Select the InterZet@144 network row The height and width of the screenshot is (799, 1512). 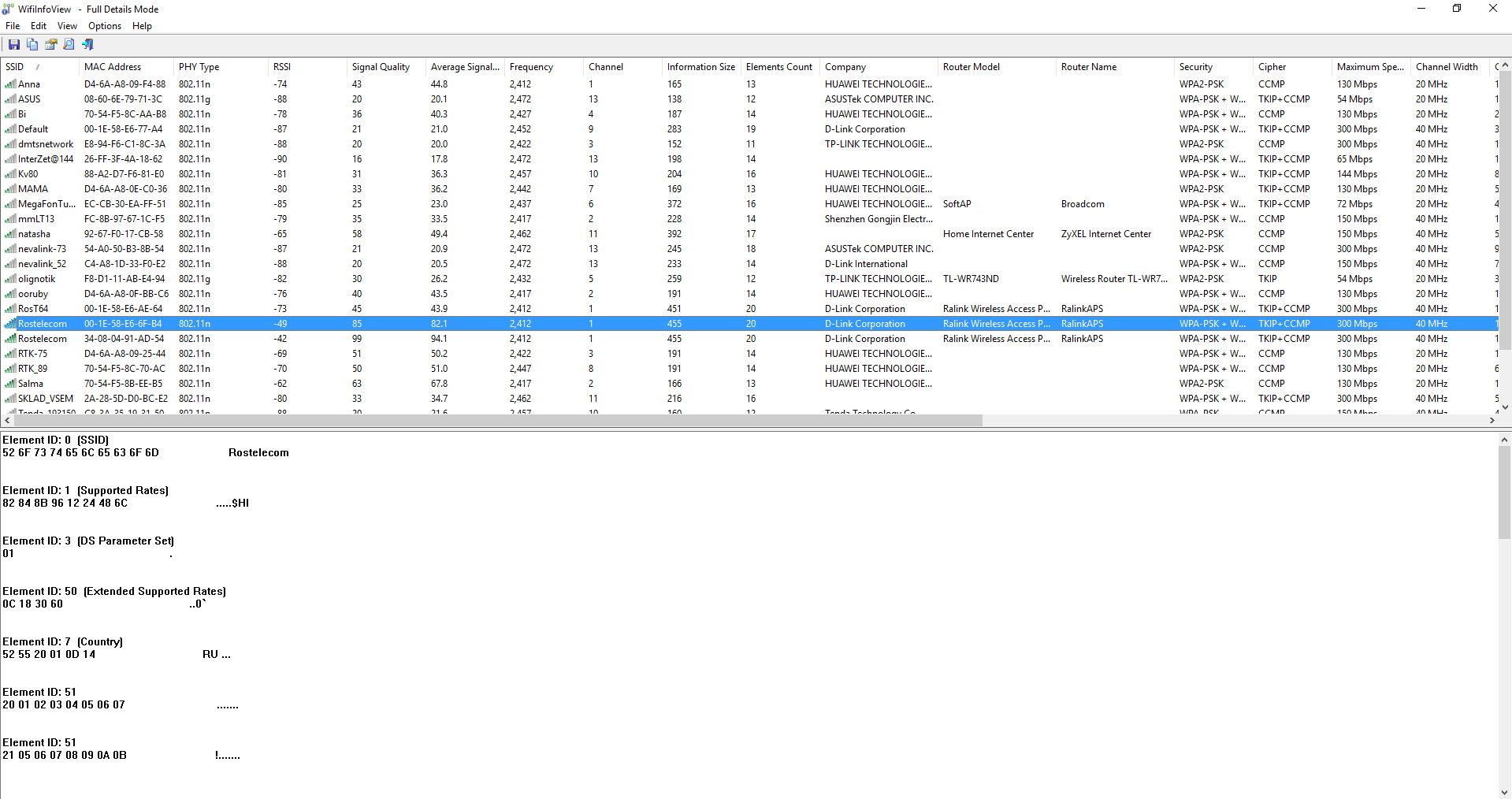click(749, 158)
